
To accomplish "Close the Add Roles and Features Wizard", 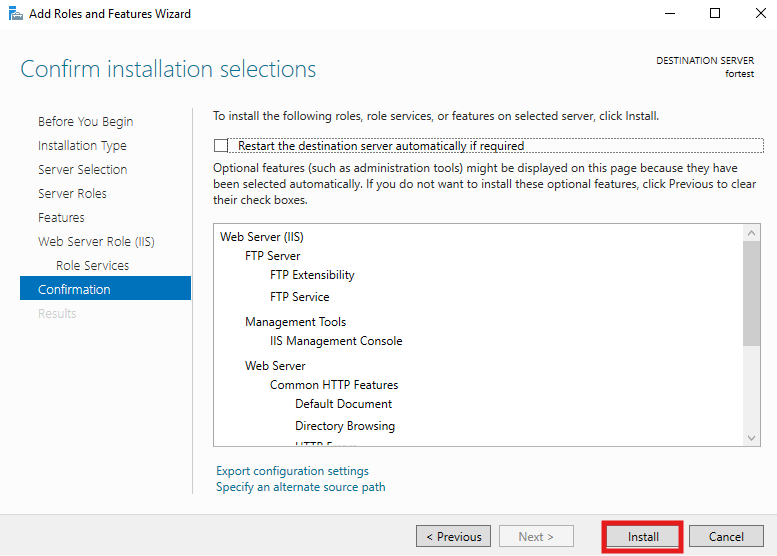I will point(761,13).
